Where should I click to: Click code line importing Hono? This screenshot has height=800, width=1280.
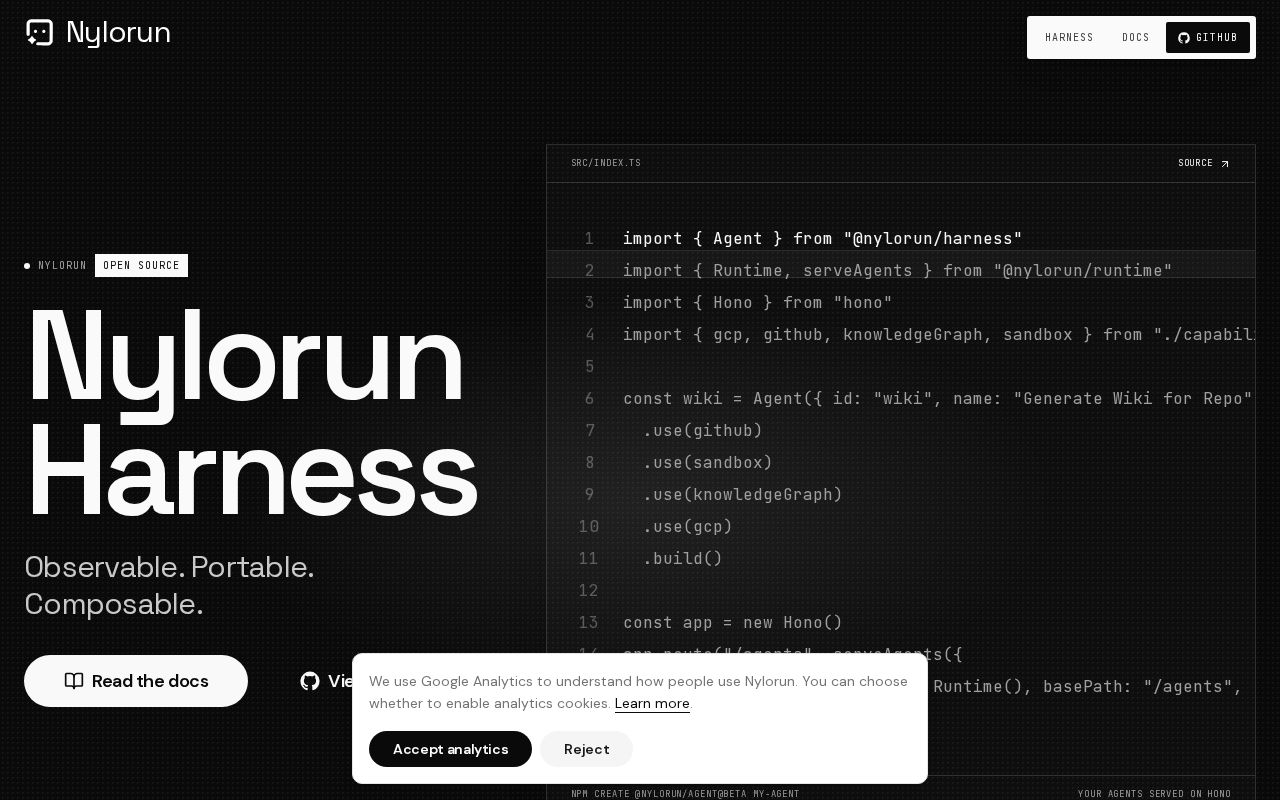758,302
